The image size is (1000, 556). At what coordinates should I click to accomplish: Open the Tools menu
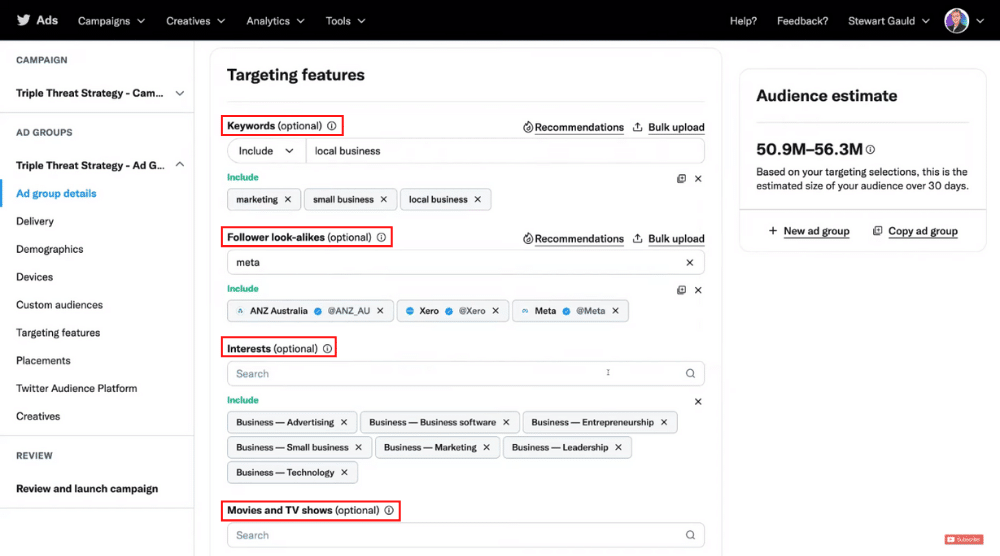(x=346, y=21)
